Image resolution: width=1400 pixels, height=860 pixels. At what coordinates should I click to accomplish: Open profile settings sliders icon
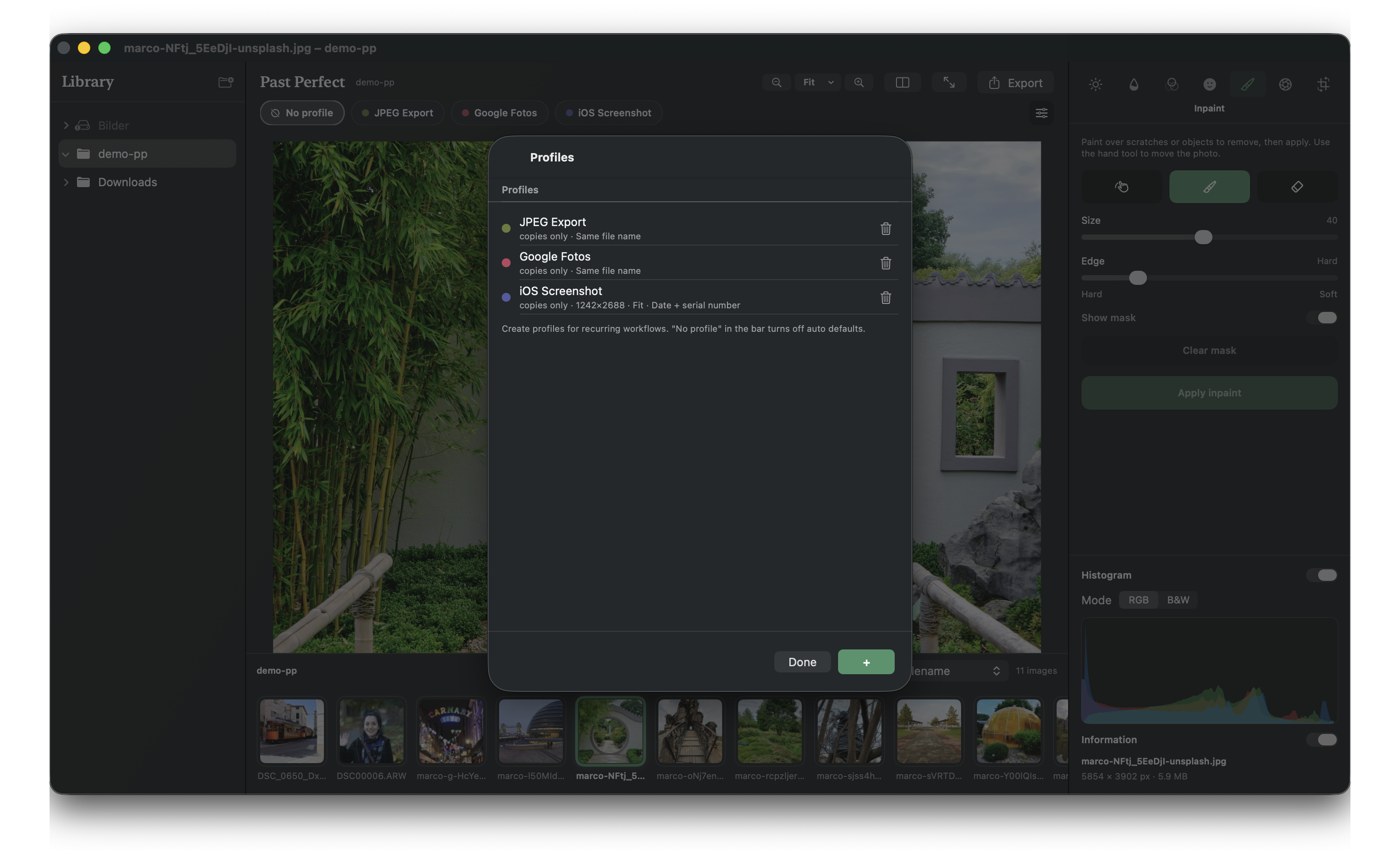[1041, 113]
